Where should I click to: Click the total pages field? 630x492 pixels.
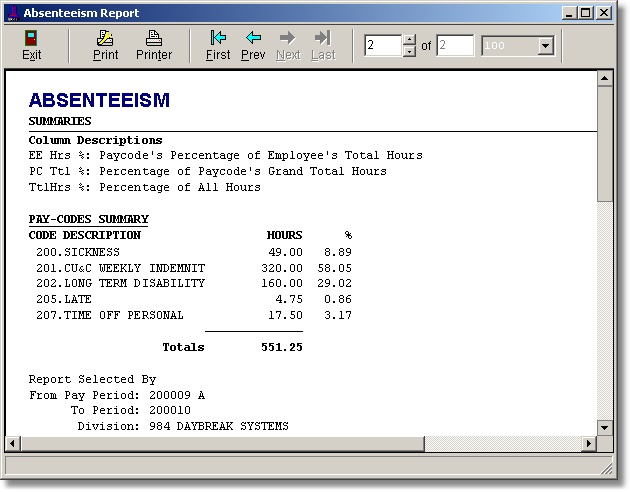point(455,46)
